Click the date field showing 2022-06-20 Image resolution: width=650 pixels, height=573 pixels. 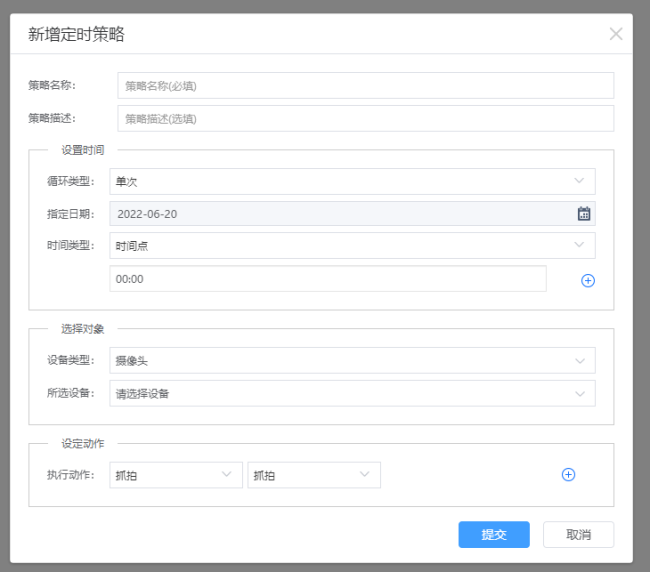[340, 213]
